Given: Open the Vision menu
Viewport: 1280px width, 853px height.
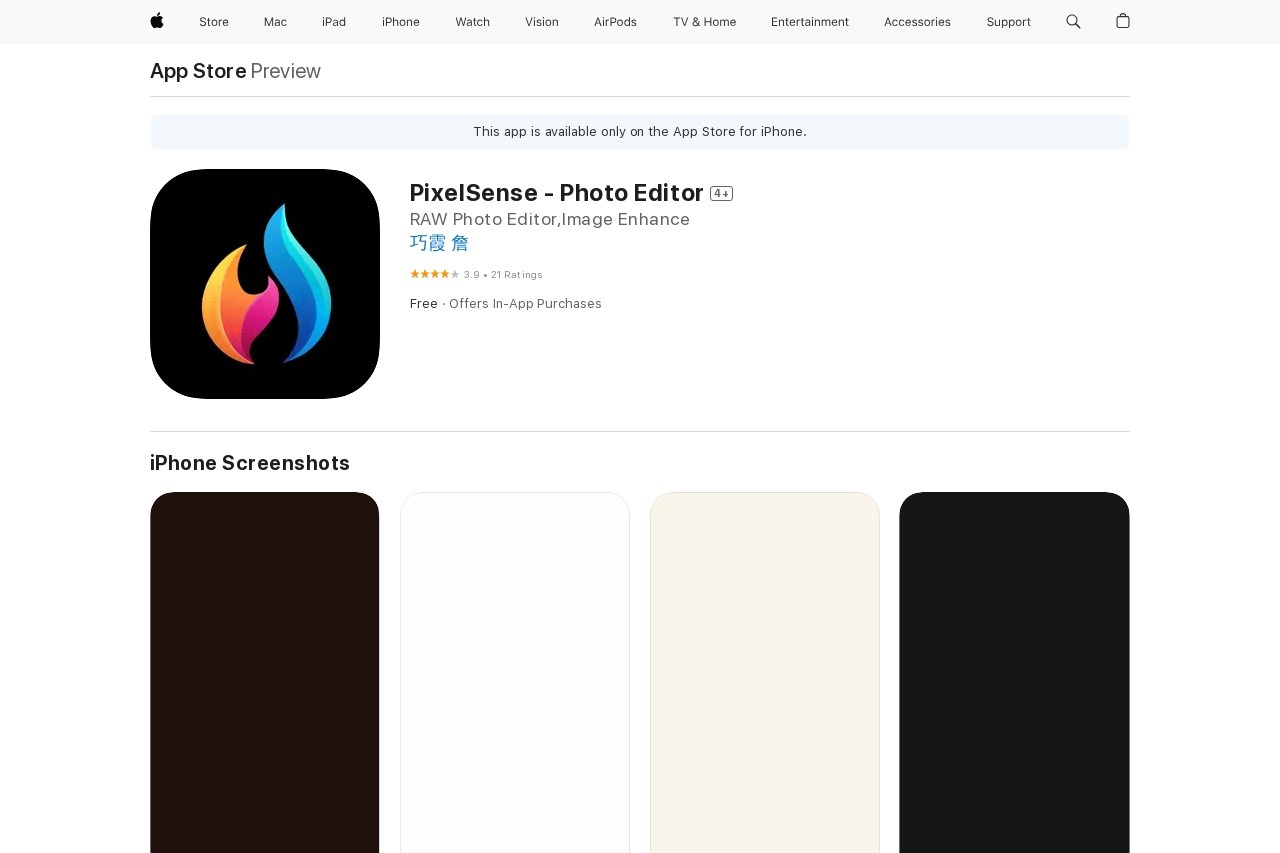Looking at the screenshot, I should point(542,22).
